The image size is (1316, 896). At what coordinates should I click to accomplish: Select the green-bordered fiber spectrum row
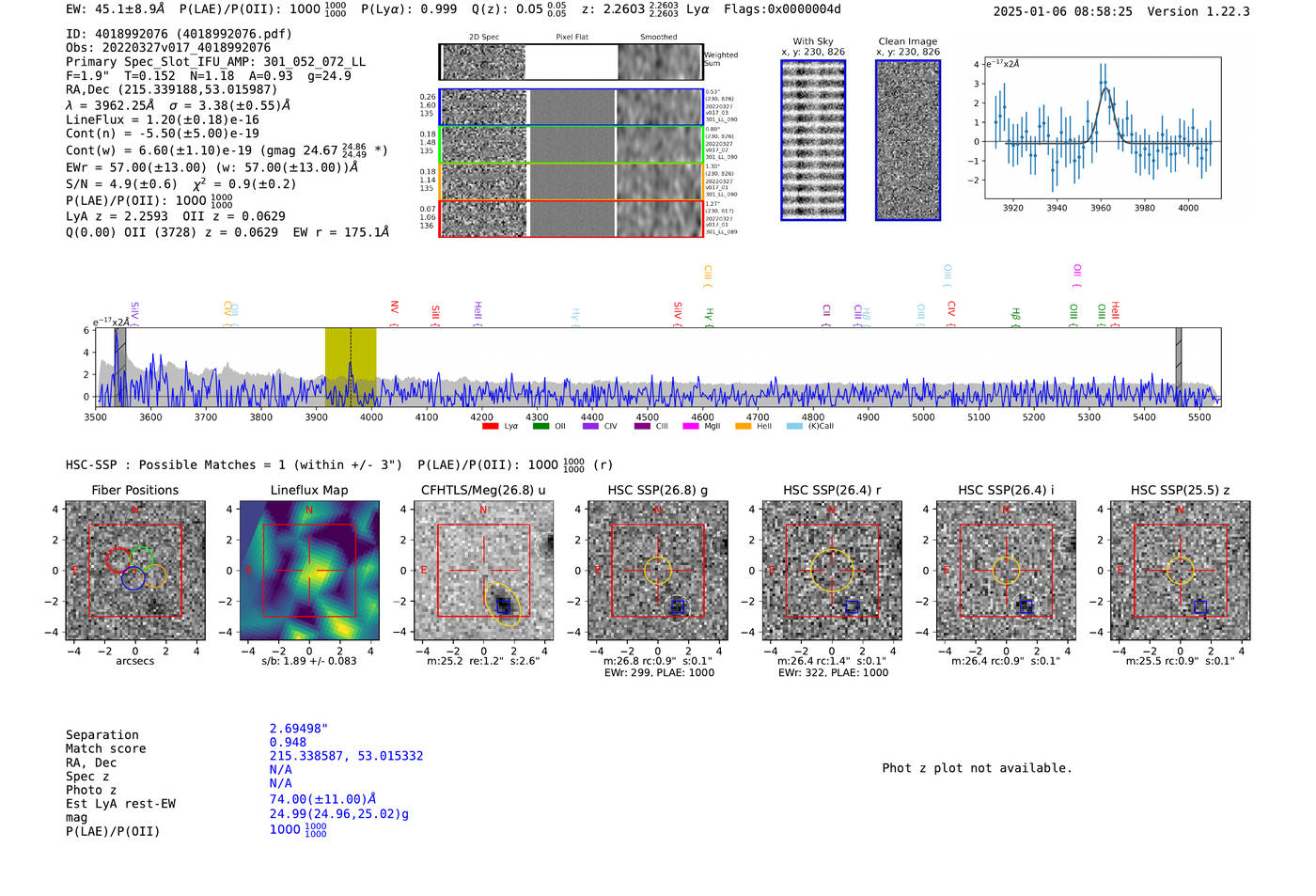[x=571, y=145]
